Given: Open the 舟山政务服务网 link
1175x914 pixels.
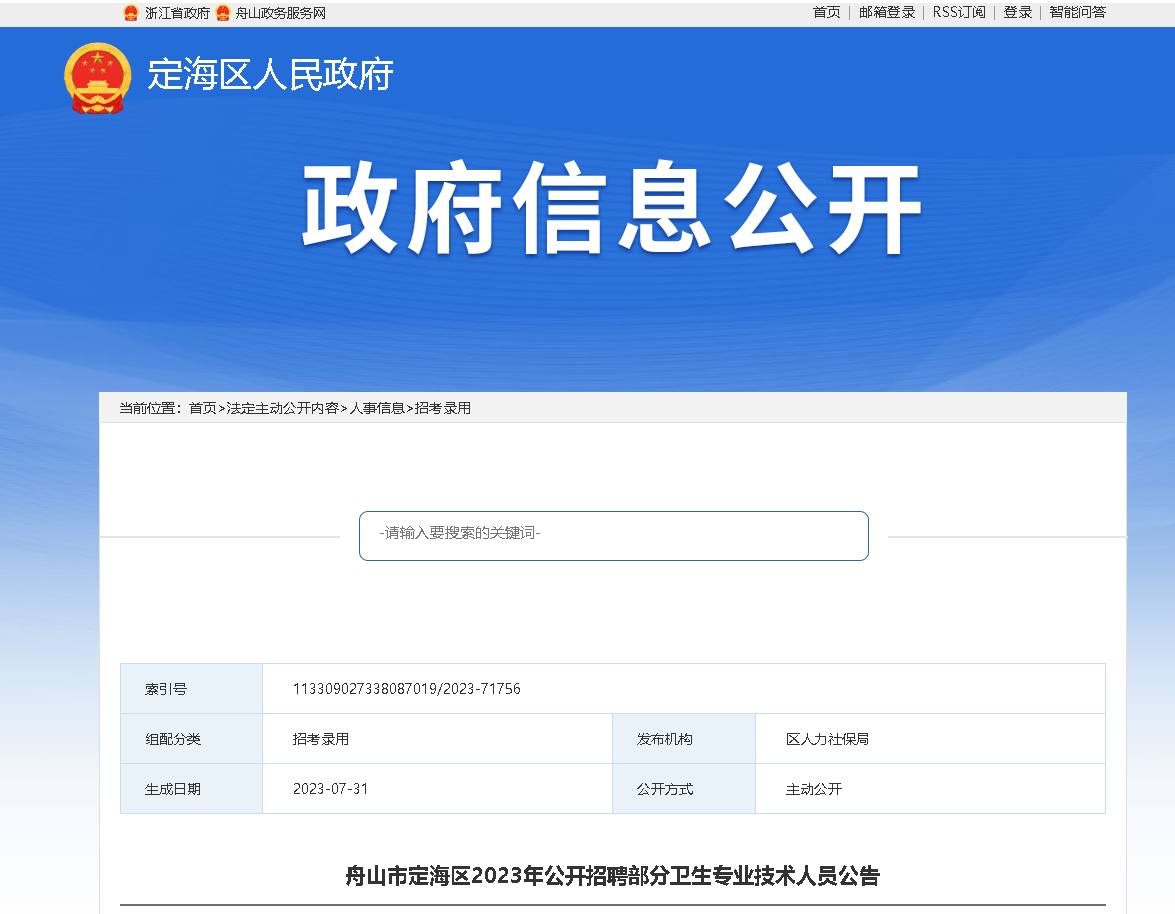Looking at the screenshot, I should point(280,13).
